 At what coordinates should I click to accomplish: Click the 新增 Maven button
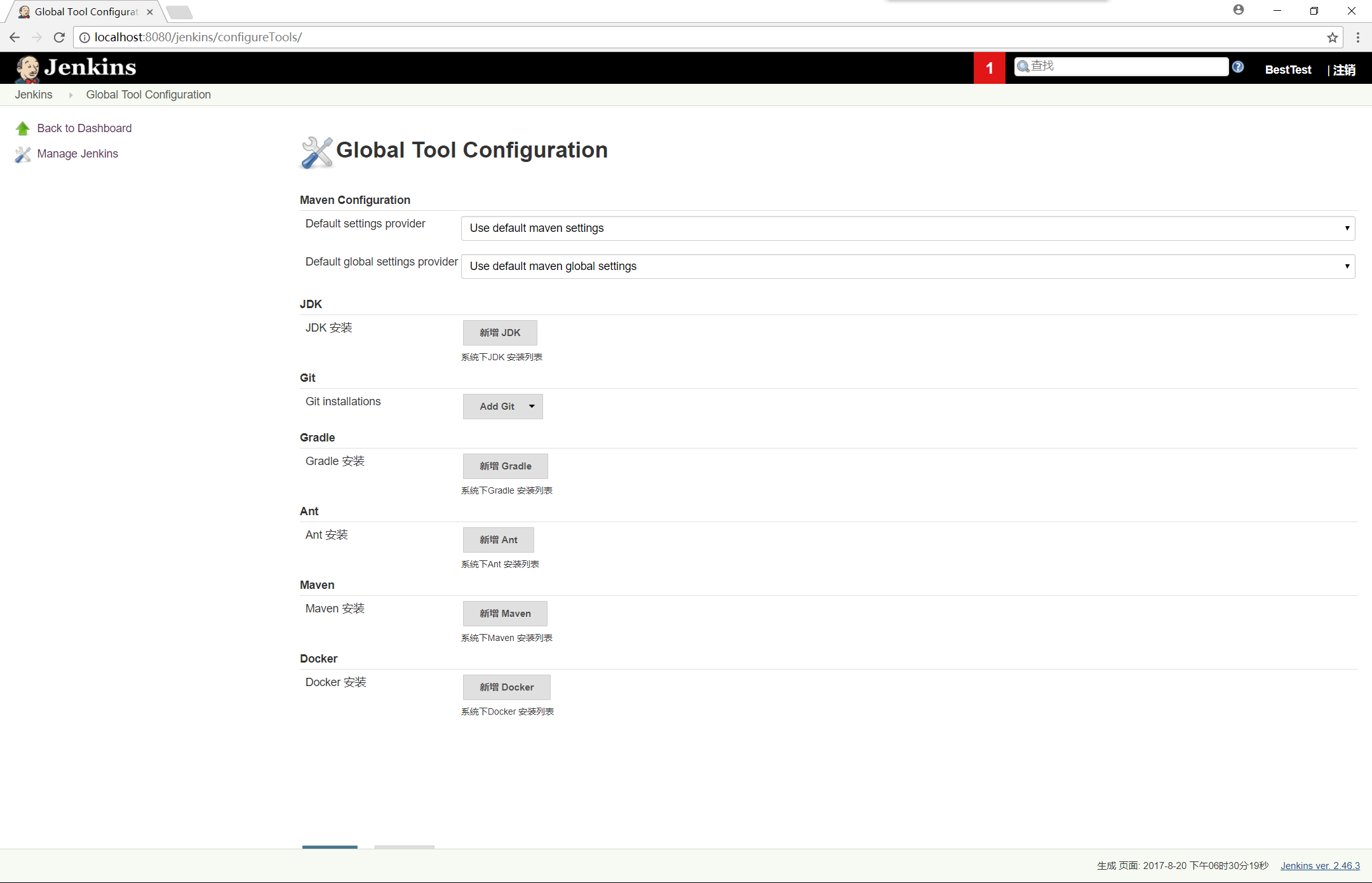505,614
